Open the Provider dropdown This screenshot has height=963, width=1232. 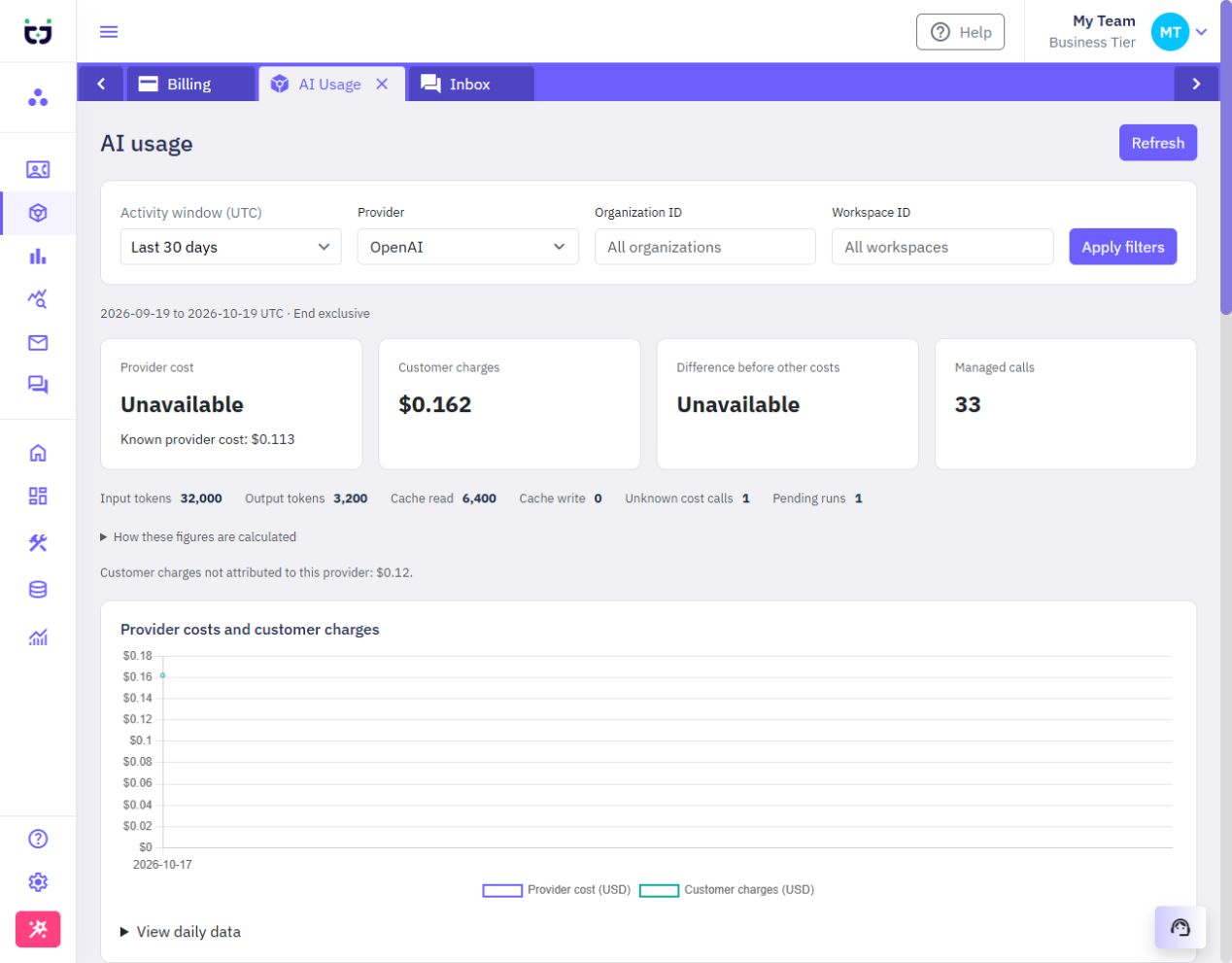pyautogui.click(x=467, y=247)
